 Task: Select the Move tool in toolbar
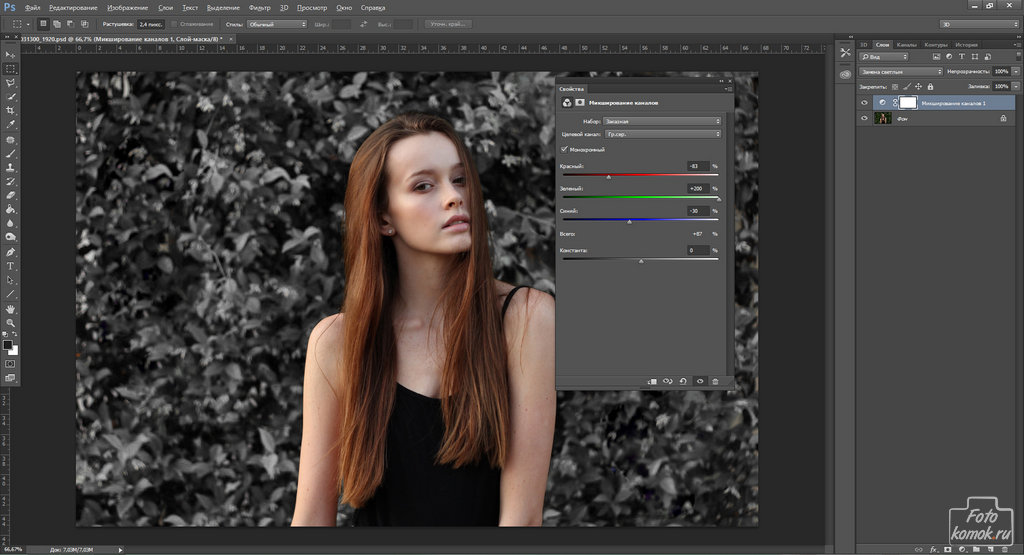click(x=10, y=55)
